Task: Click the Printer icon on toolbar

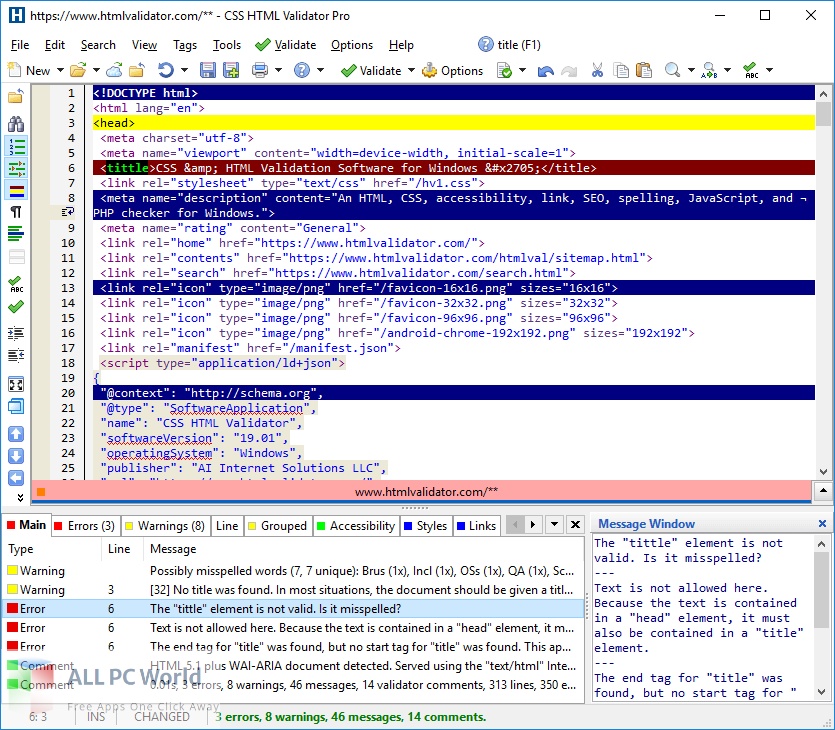Action: tap(259, 70)
